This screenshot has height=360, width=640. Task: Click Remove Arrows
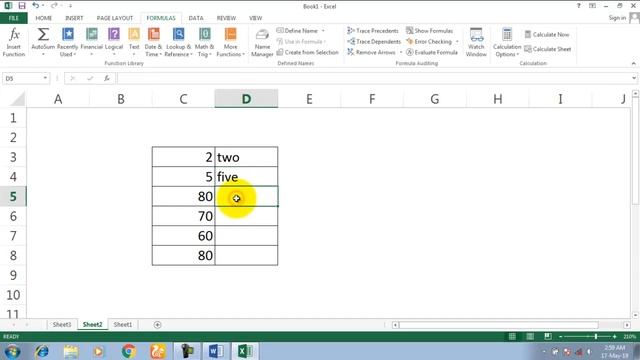pyautogui.click(x=371, y=52)
